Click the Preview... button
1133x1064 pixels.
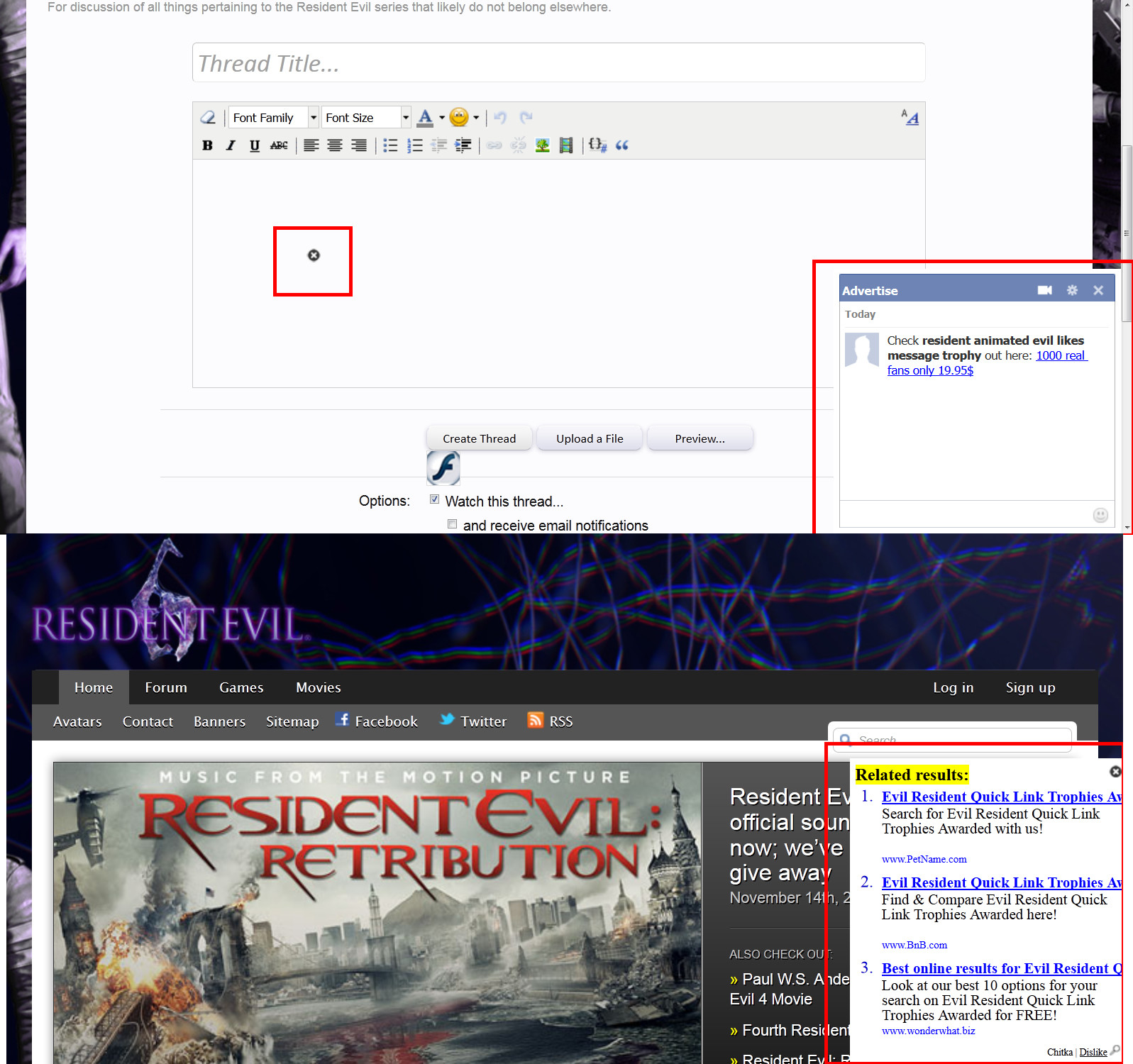(x=700, y=438)
